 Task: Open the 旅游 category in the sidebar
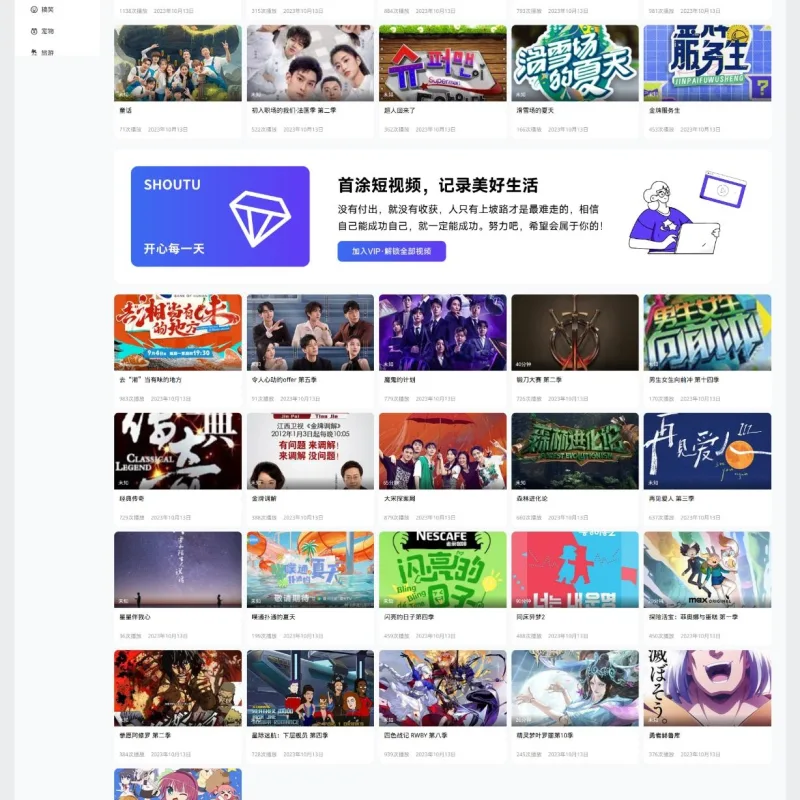pos(42,53)
